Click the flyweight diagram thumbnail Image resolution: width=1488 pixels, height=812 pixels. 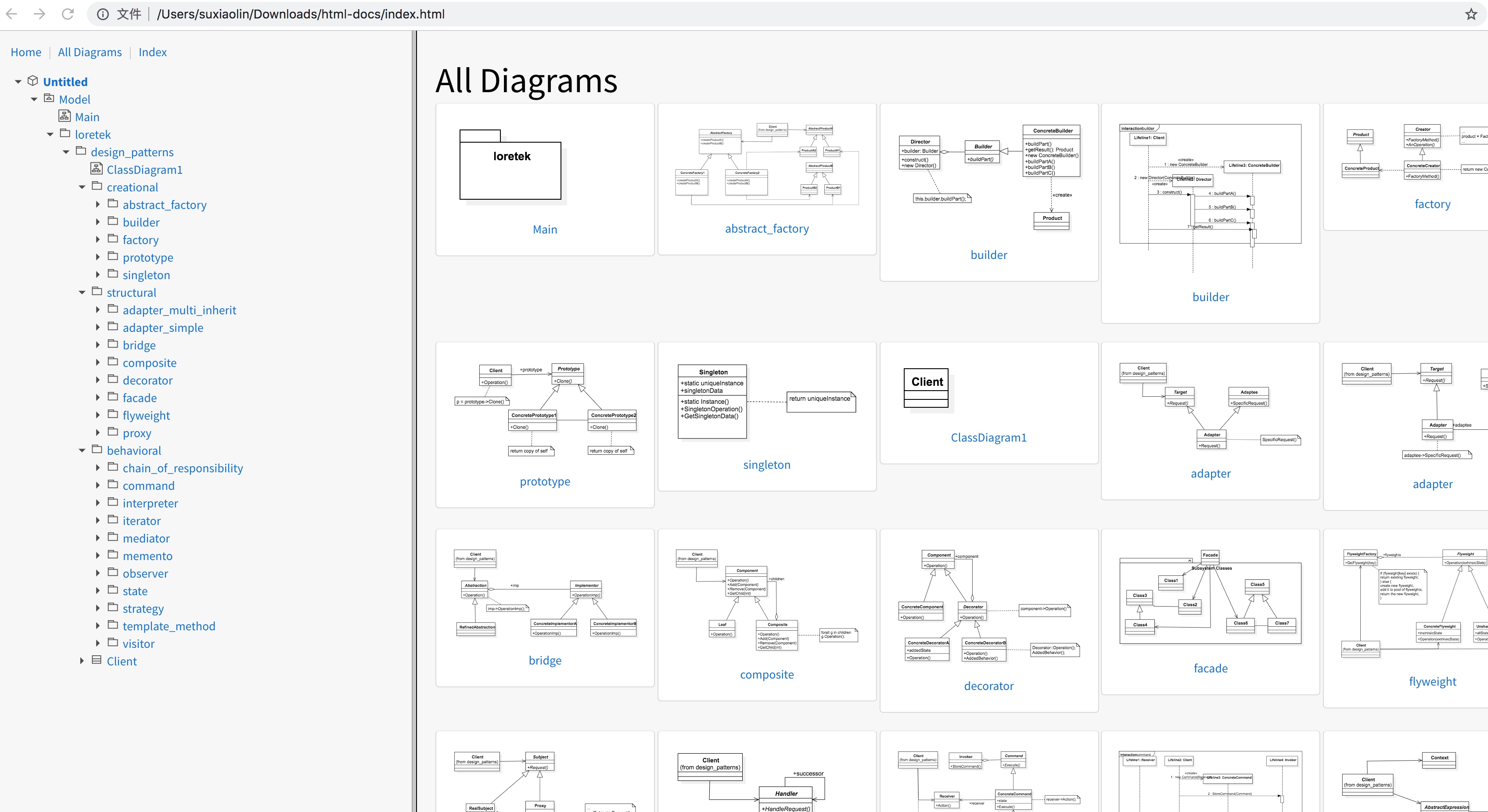[x=1415, y=604]
